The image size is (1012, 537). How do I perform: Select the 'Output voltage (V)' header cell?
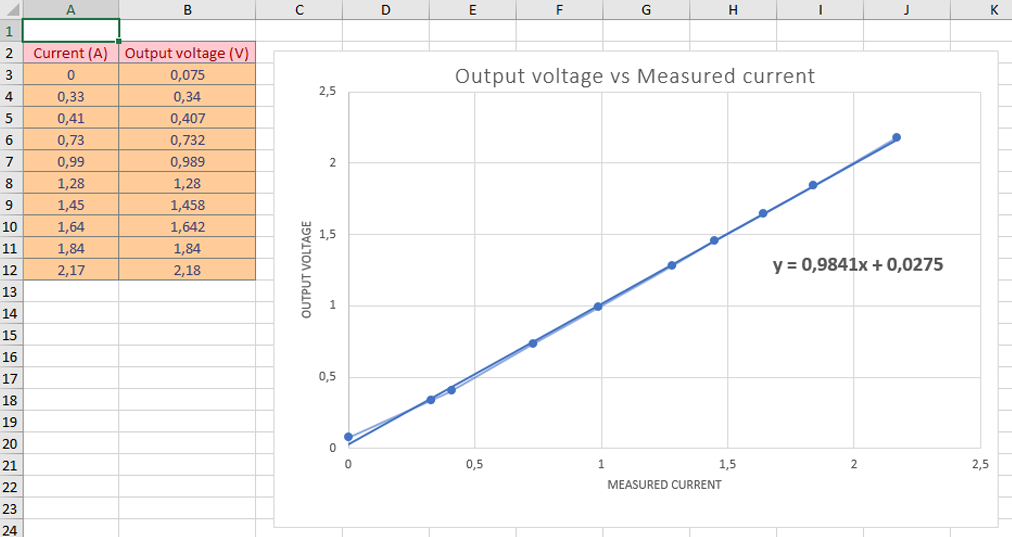[x=187, y=53]
